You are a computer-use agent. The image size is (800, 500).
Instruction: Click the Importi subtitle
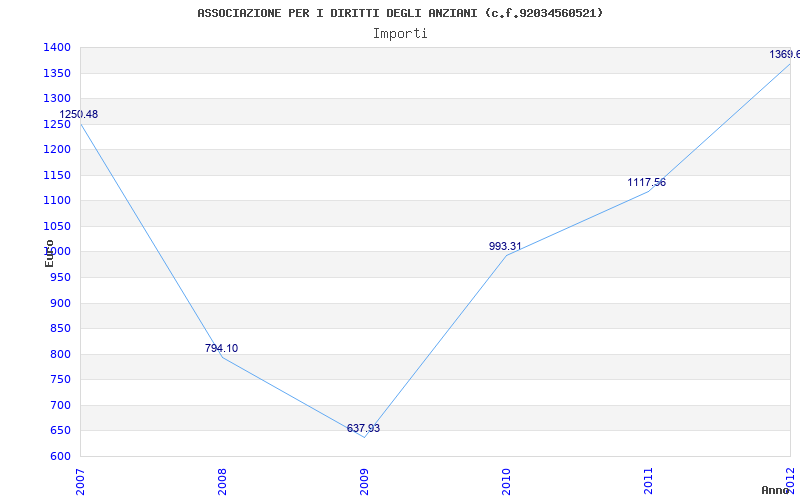(400, 34)
